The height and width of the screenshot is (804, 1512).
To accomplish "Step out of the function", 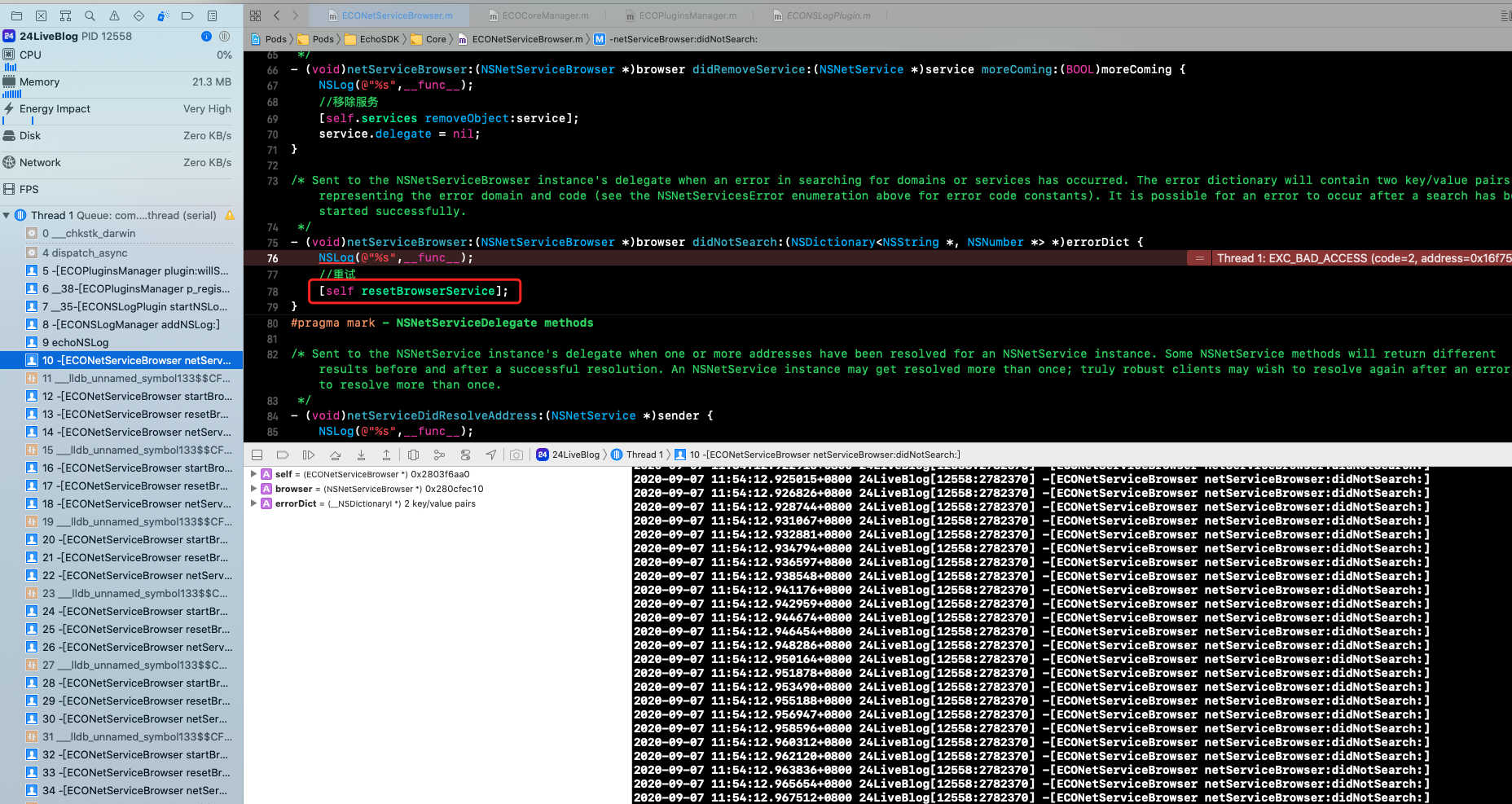I will click(x=386, y=455).
